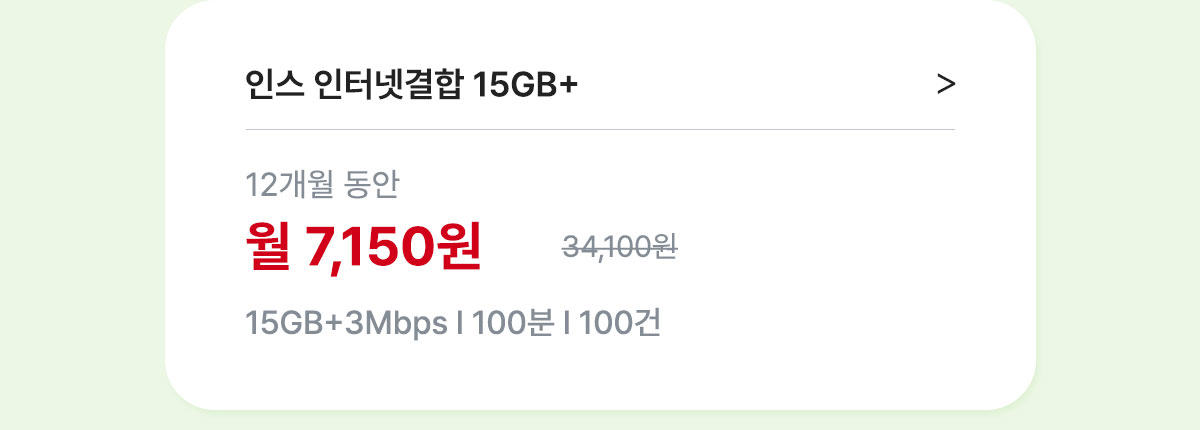1200x430 pixels.
Task: Click the 15GB+3Mbps data allowance text
Action: coord(346,324)
